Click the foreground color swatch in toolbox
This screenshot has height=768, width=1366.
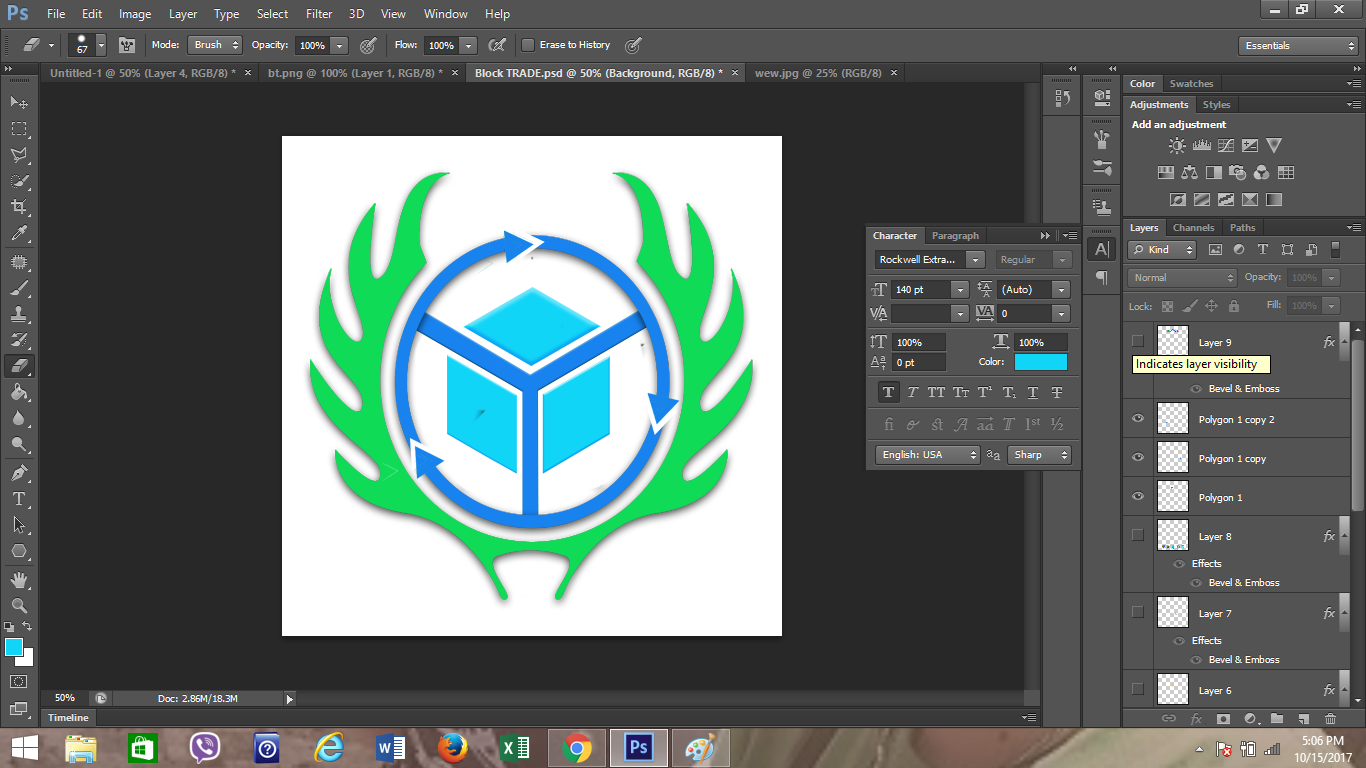pos(14,647)
